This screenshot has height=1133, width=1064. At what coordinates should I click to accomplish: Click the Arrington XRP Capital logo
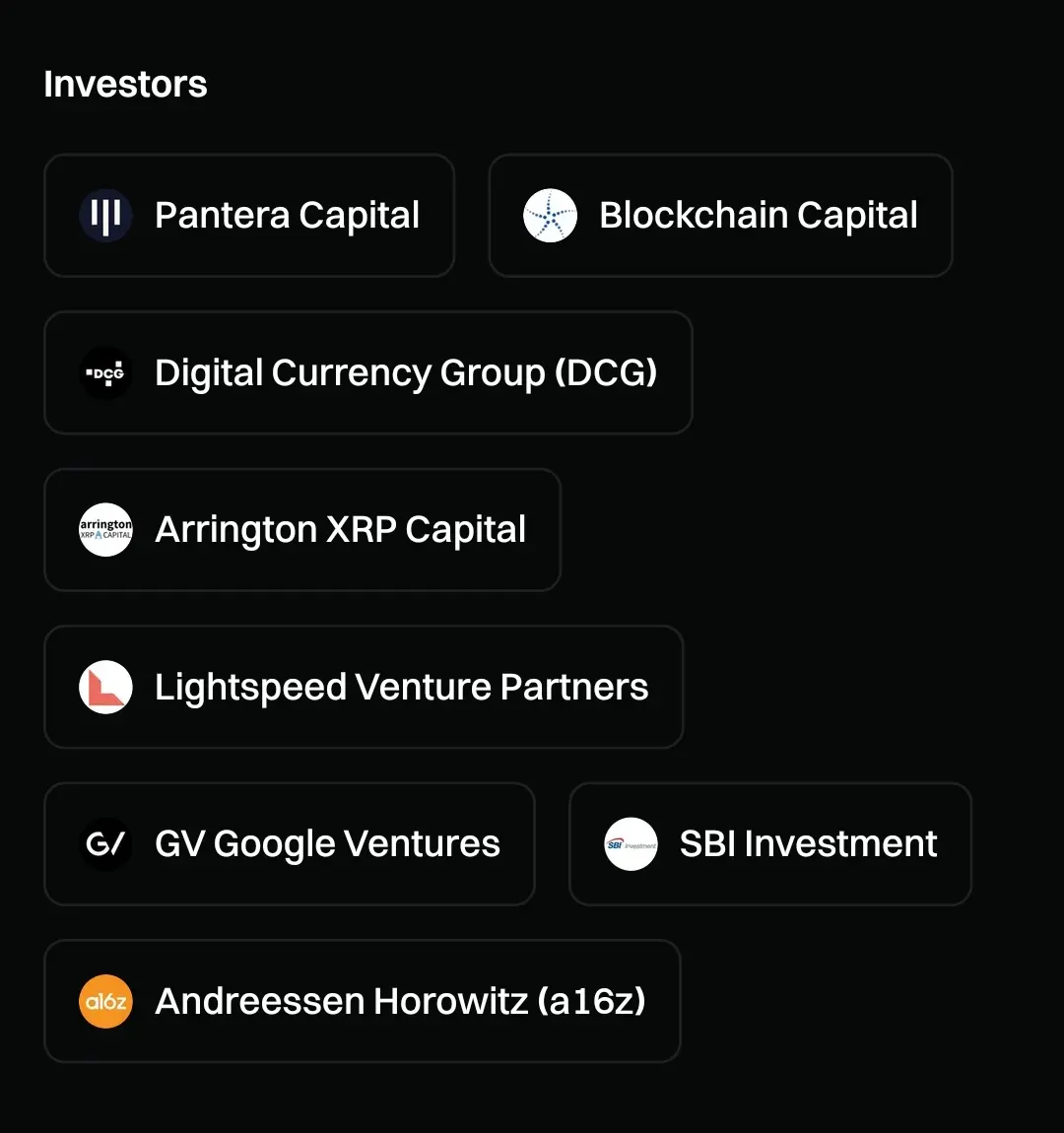tap(105, 530)
